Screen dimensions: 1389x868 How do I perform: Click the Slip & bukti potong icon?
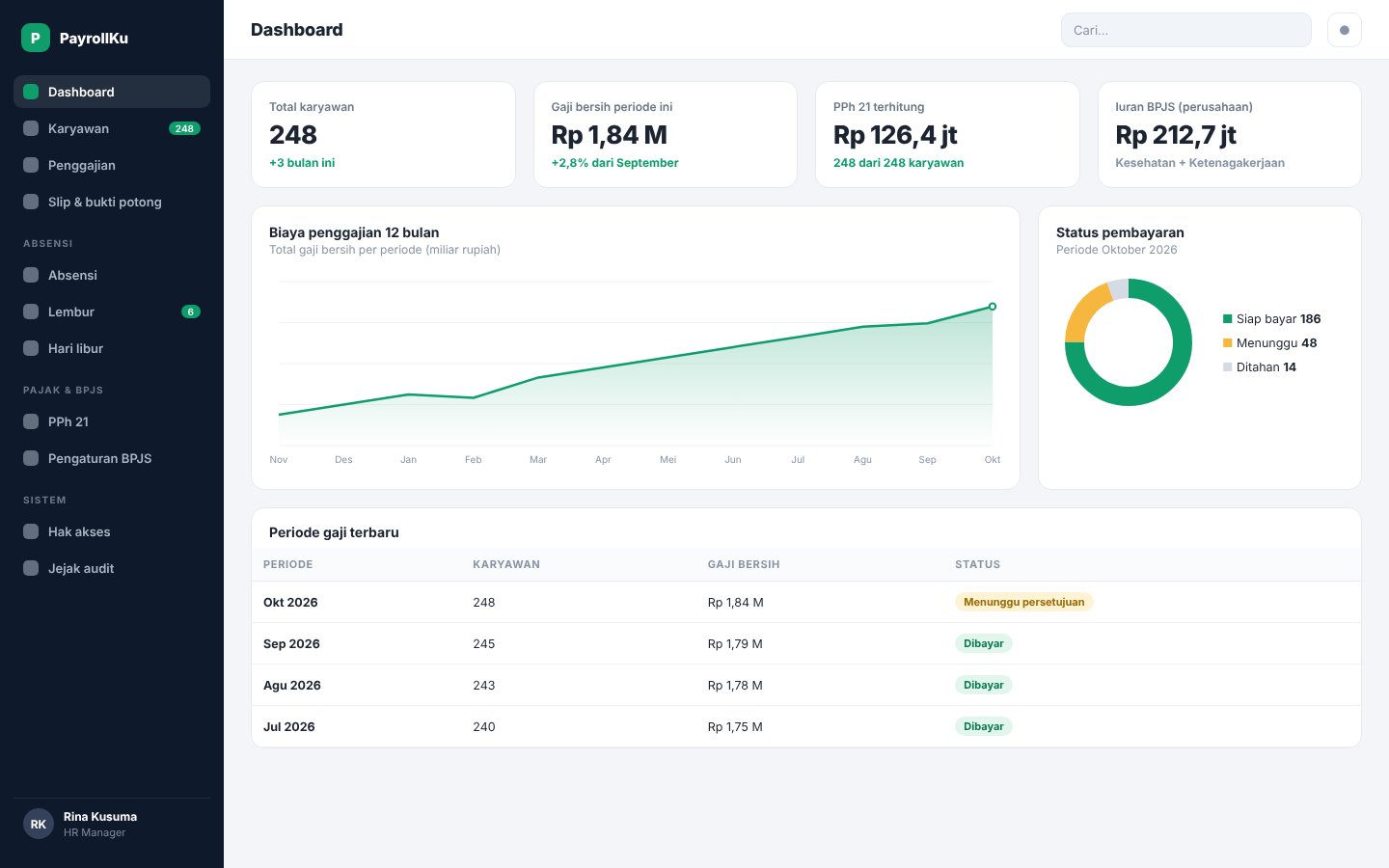pyautogui.click(x=31, y=202)
